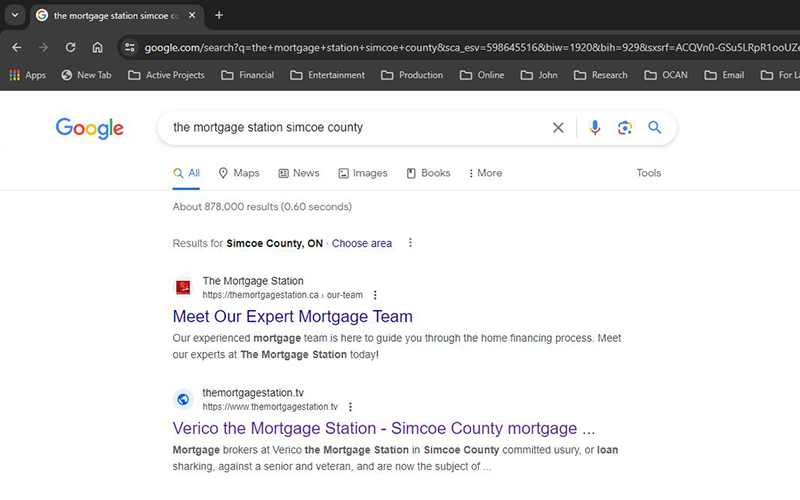Open the Online bookmark folder
Screen dimensions: 800x500
click(x=482, y=75)
